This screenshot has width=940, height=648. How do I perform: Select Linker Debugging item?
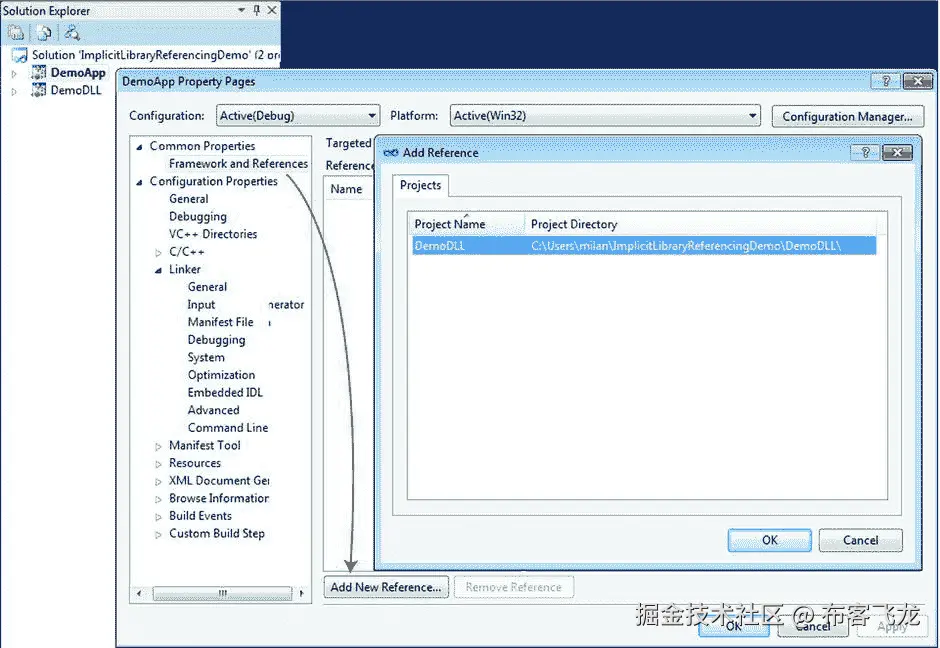pos(216,340)
